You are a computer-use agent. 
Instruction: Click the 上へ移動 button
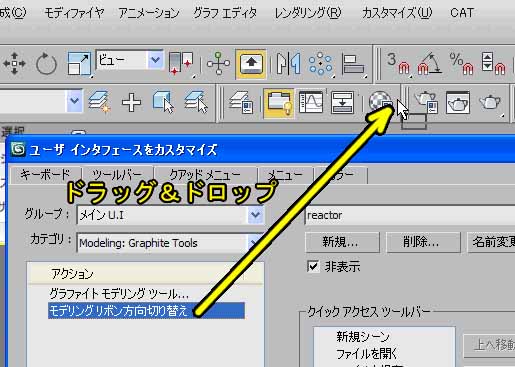point(489,345)
